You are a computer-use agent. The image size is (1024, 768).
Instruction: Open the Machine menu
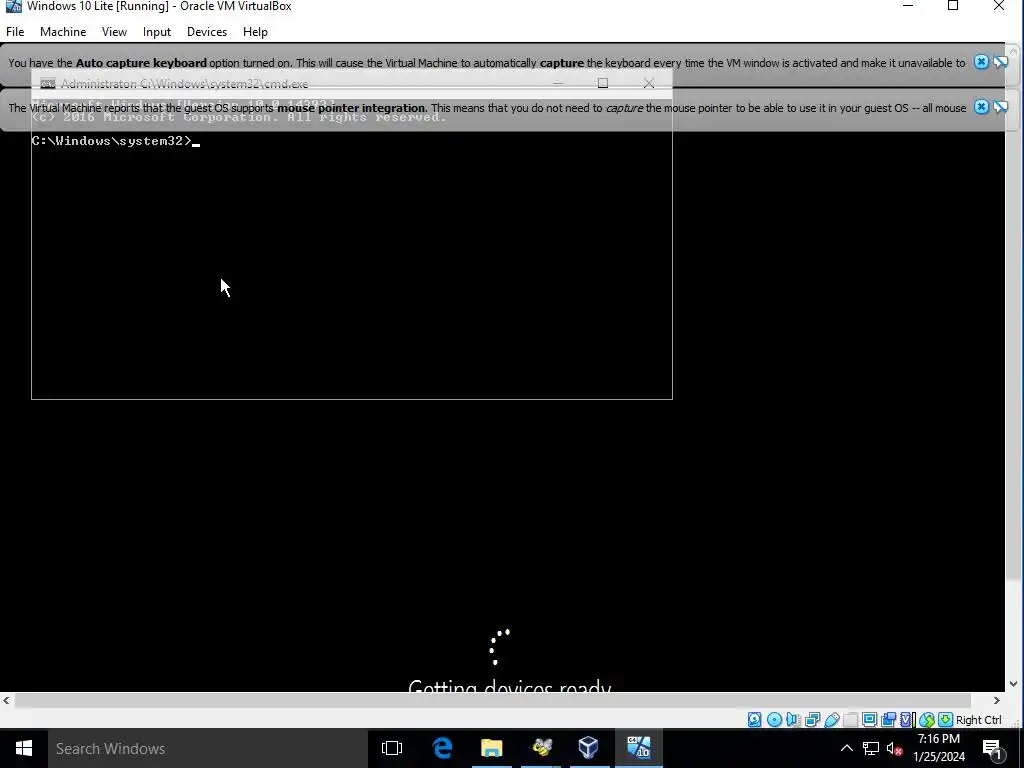tap(63, 31)
